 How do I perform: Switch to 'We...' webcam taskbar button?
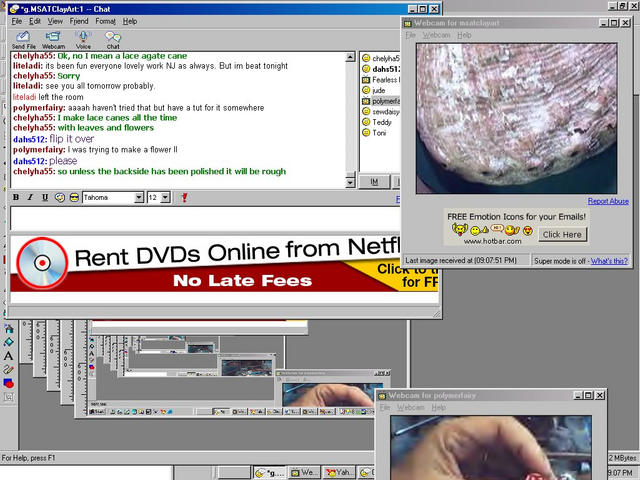tap(304, 473)
